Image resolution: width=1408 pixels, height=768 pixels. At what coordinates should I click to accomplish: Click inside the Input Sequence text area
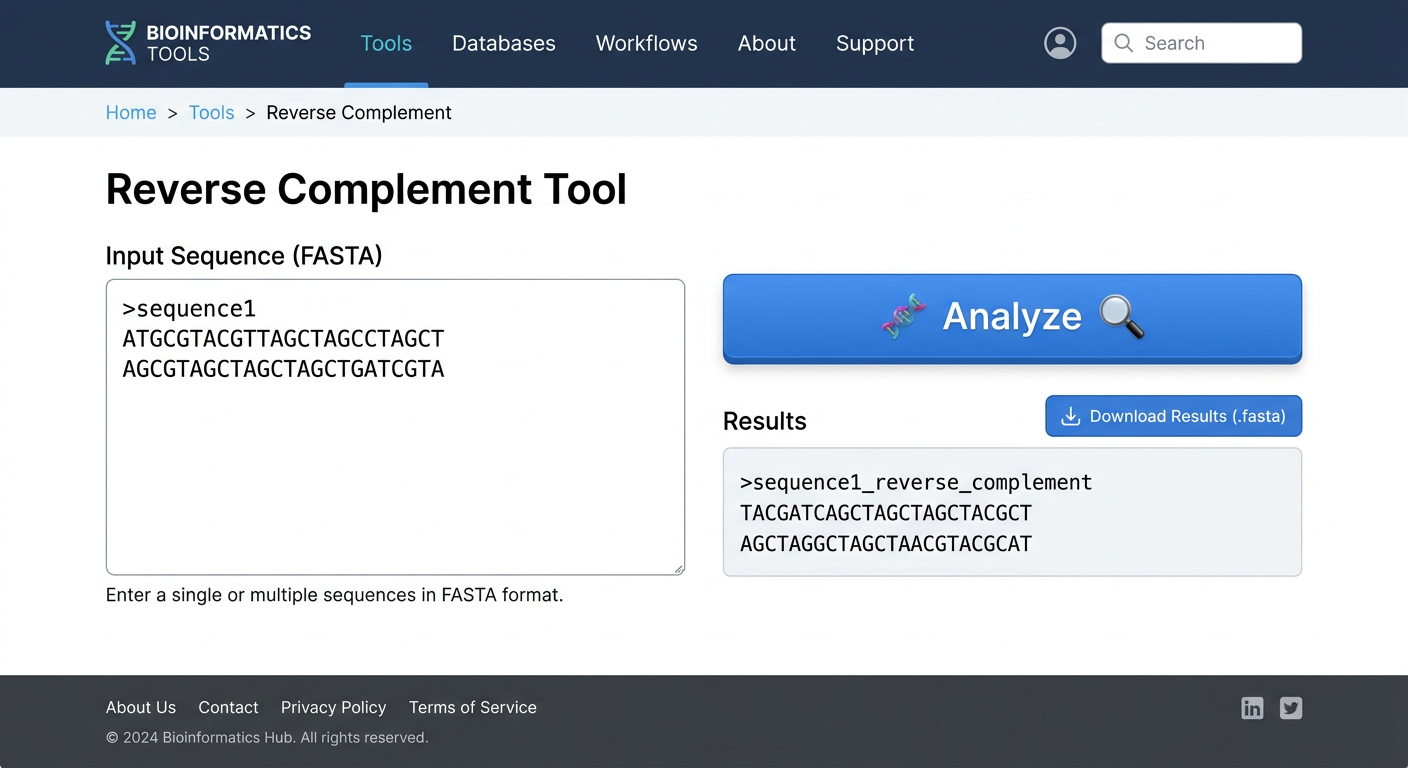395,470
